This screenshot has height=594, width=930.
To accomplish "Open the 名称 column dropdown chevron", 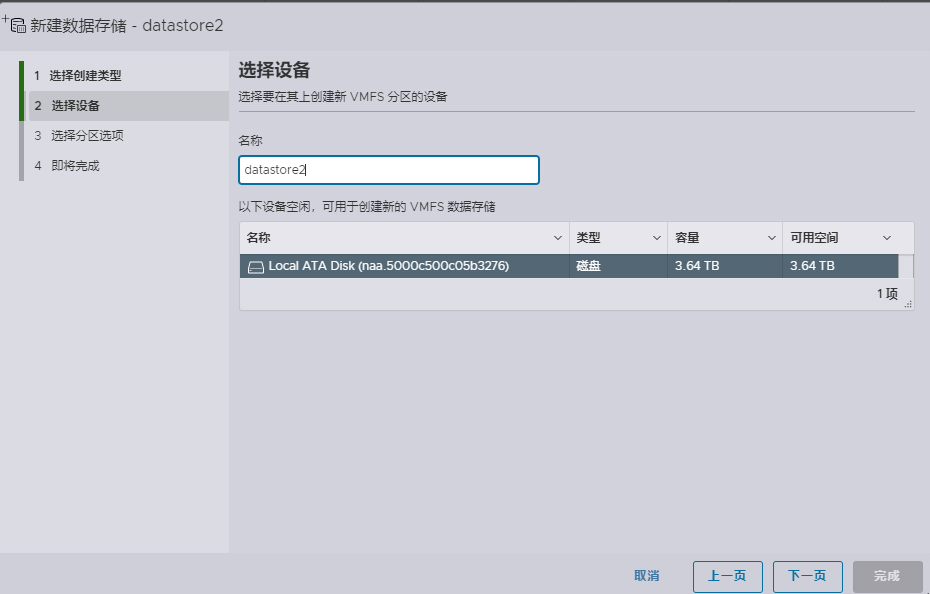I will click(x=558, y=238).
